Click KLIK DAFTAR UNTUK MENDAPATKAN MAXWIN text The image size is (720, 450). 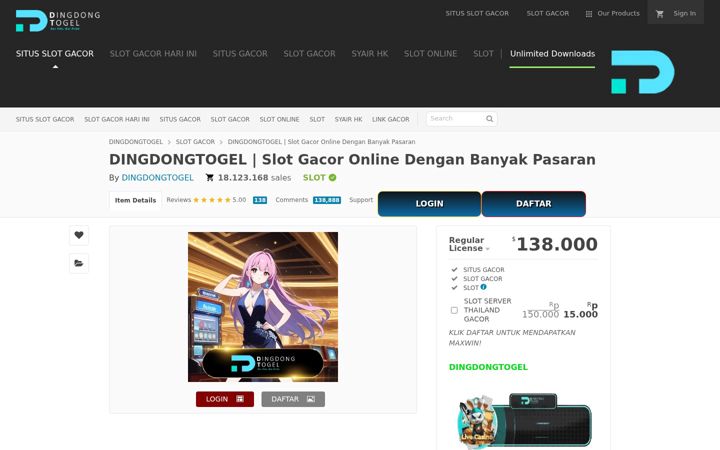512,338
